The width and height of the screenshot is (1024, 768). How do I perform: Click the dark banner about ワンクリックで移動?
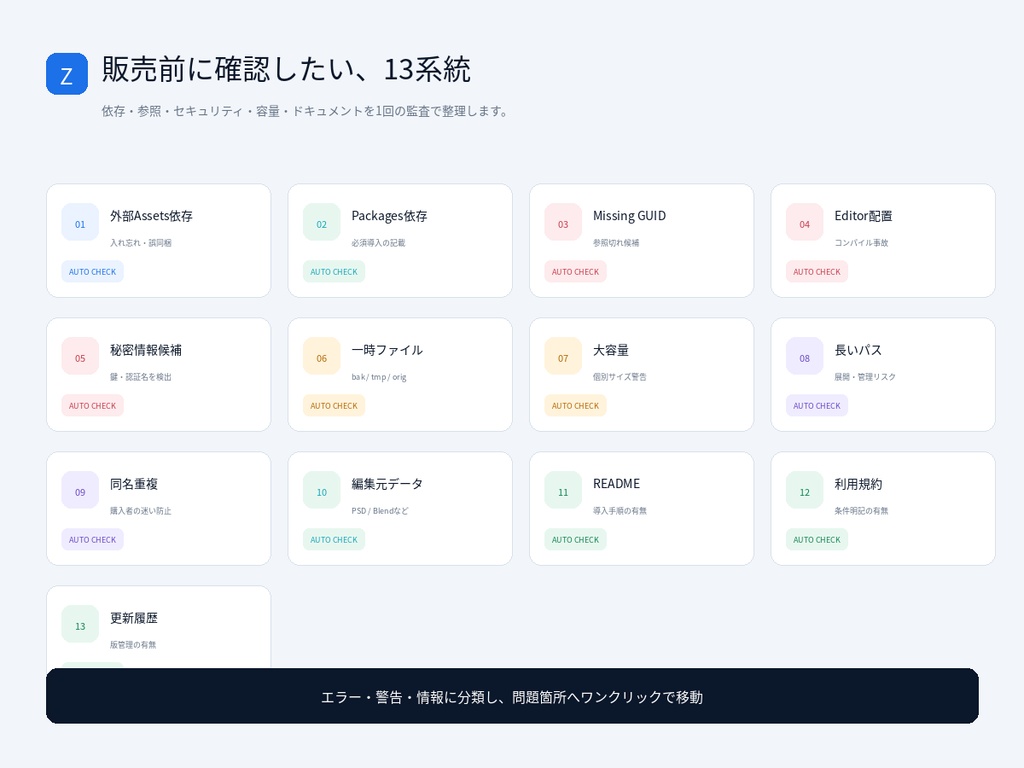click(512, 696)
